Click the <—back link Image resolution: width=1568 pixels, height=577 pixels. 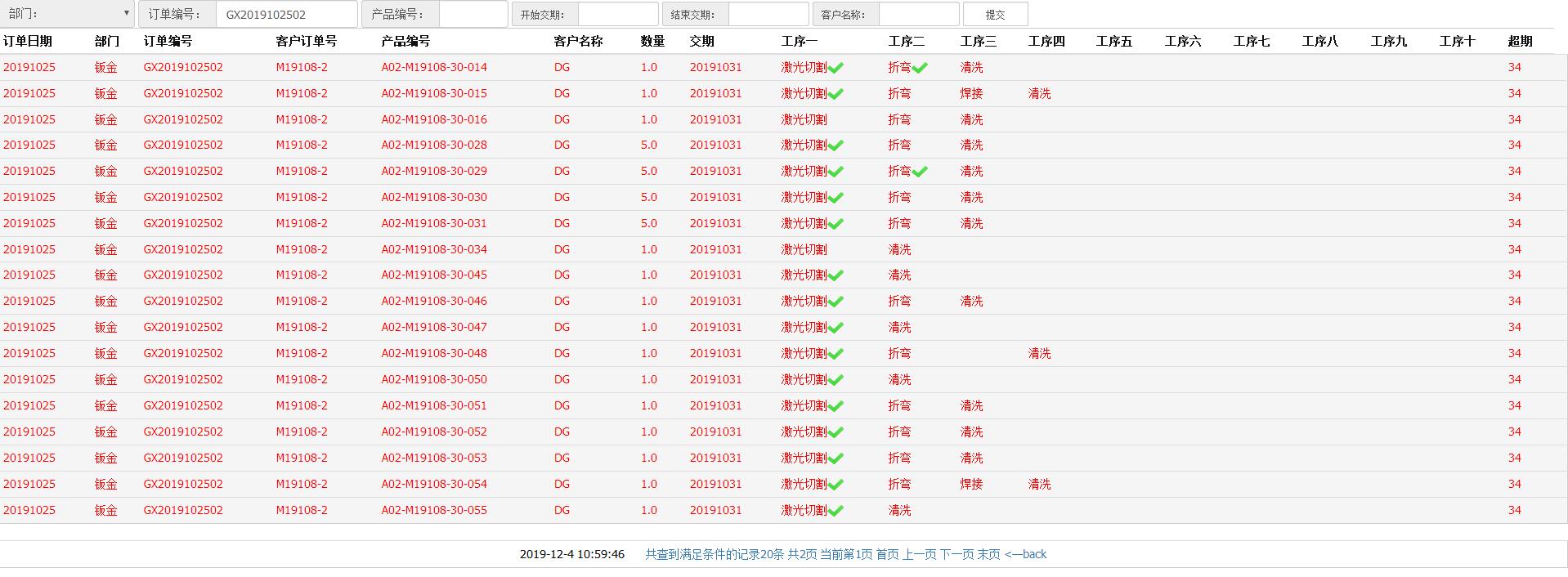(1025, 554)
